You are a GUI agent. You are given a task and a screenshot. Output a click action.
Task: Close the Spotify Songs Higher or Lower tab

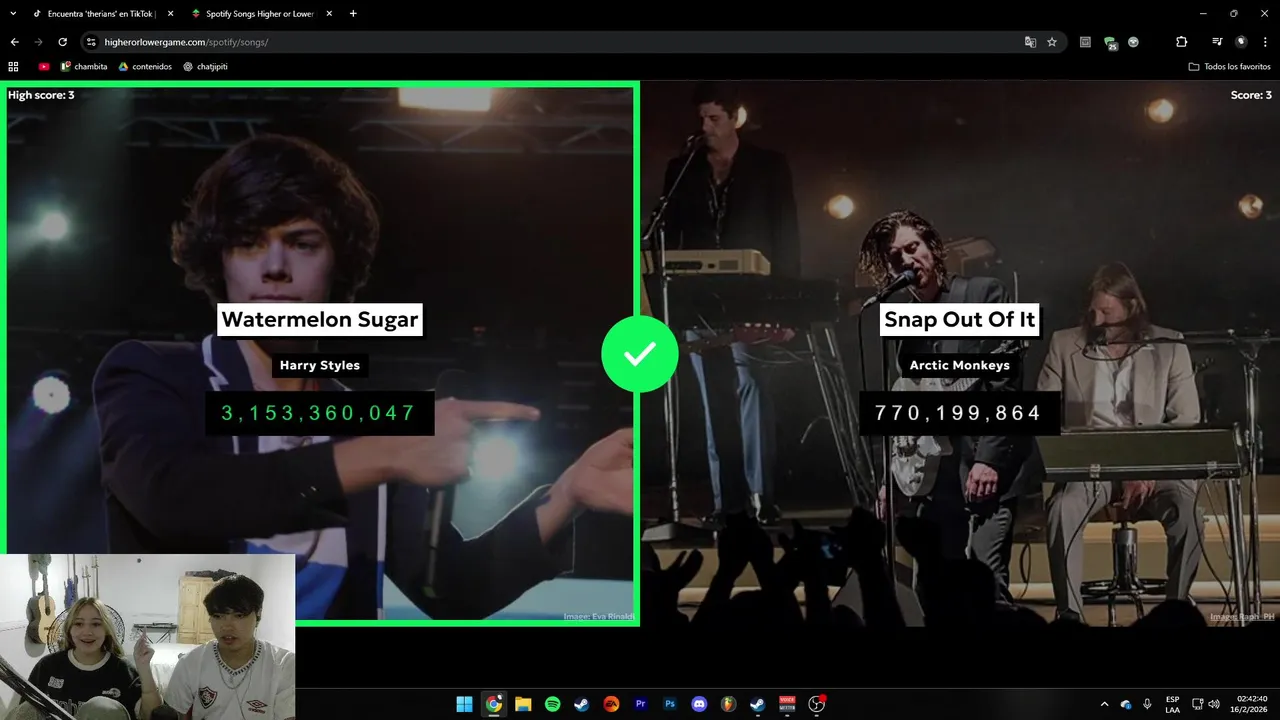329,14
